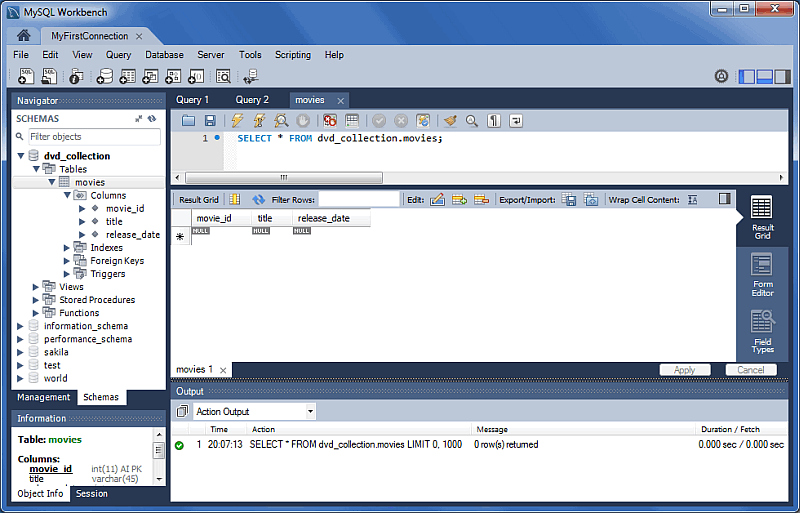Screen dimensions: 800x513
Task: Toggle autocommit mode
Action: (423, 120)
